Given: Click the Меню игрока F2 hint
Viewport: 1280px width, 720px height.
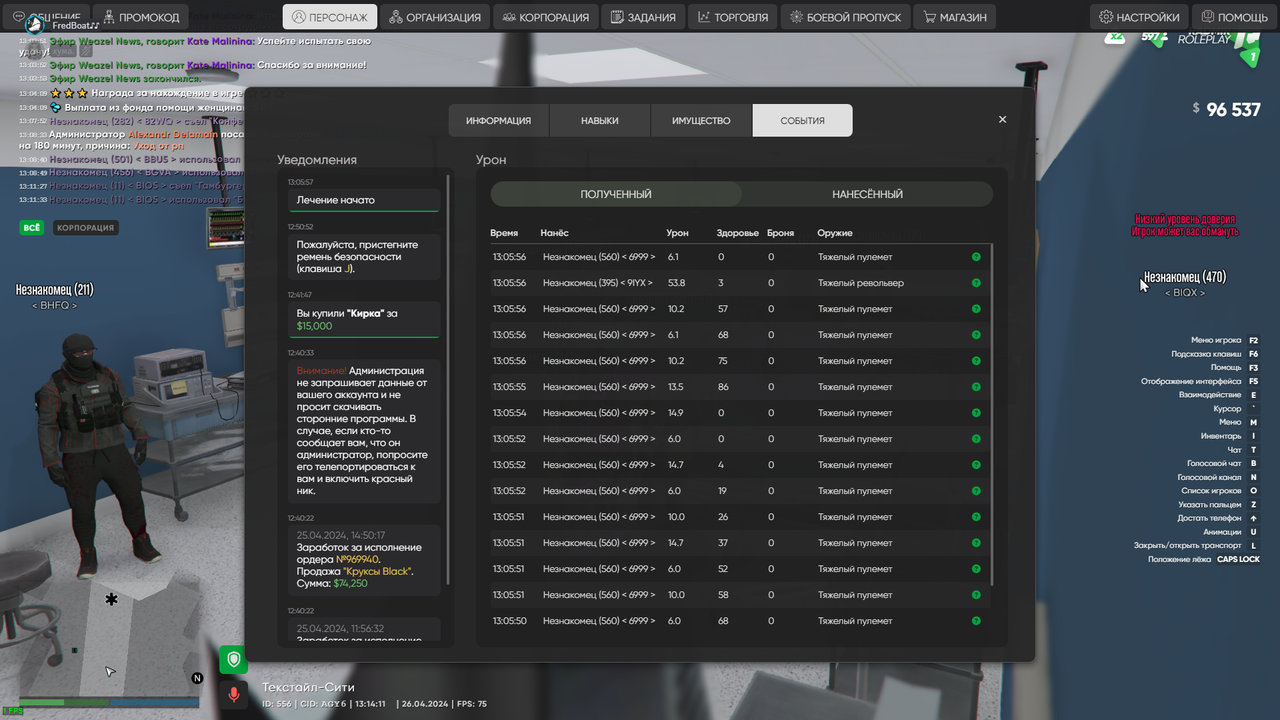Looking at the screenshot, I should coord(1225,340).
